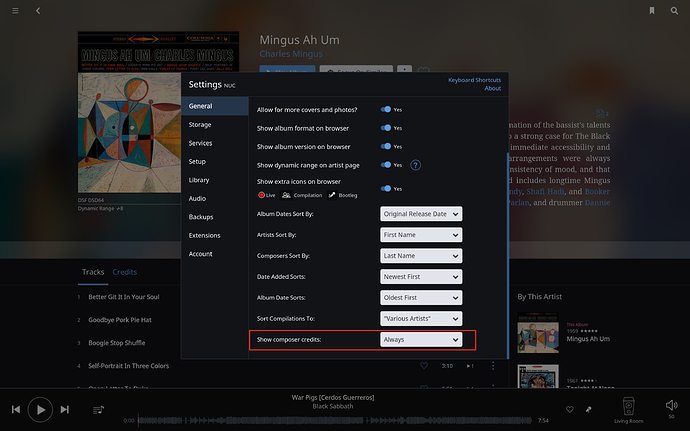690x431 pixels.
Task: Click the 1961 album thumbnail in By This Artist
Action: pos(538,376)
